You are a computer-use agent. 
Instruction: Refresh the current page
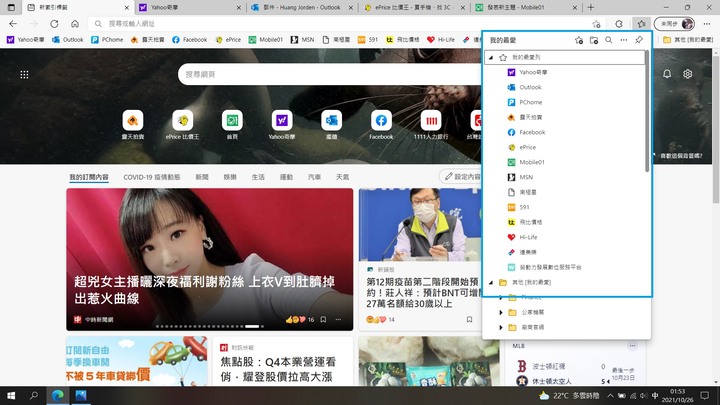pyautogui.click(x=54, y=24)
